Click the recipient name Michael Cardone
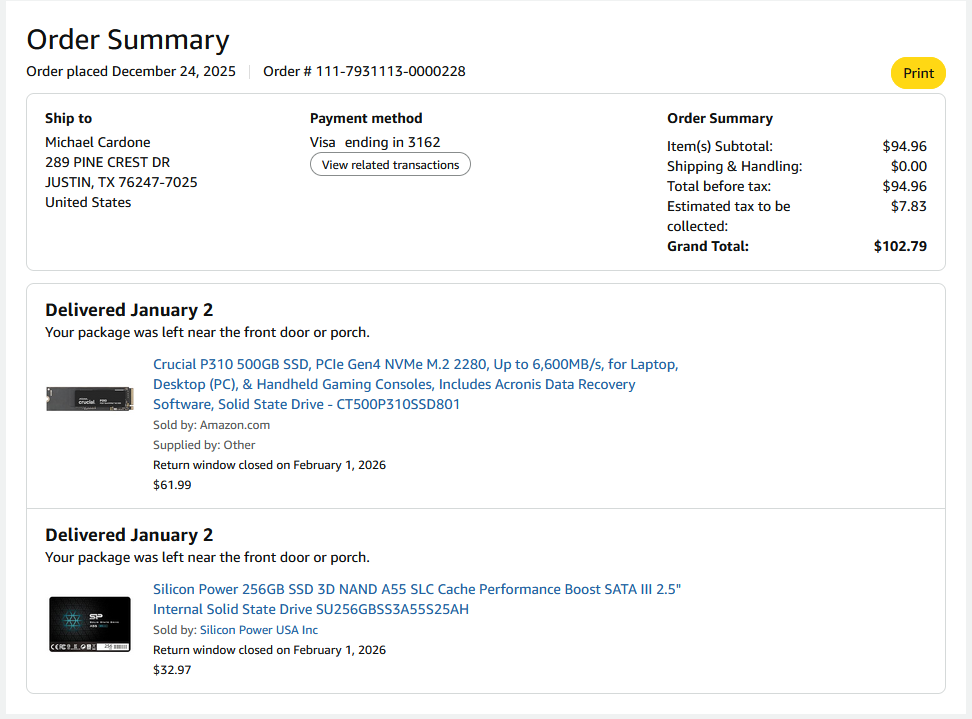 98,142
